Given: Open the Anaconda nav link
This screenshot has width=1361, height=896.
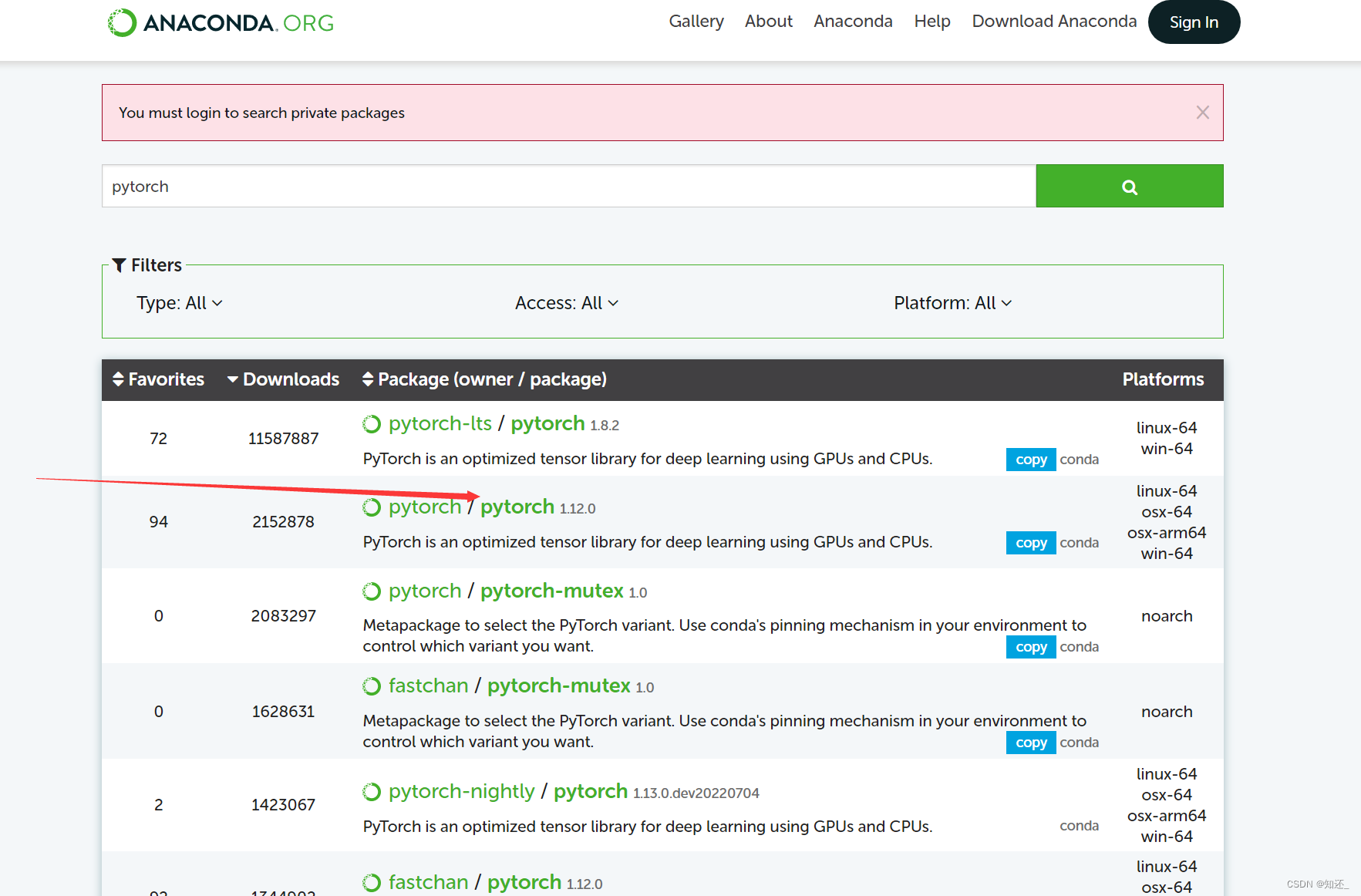Looking at the screenshot, I should (853, 22).
